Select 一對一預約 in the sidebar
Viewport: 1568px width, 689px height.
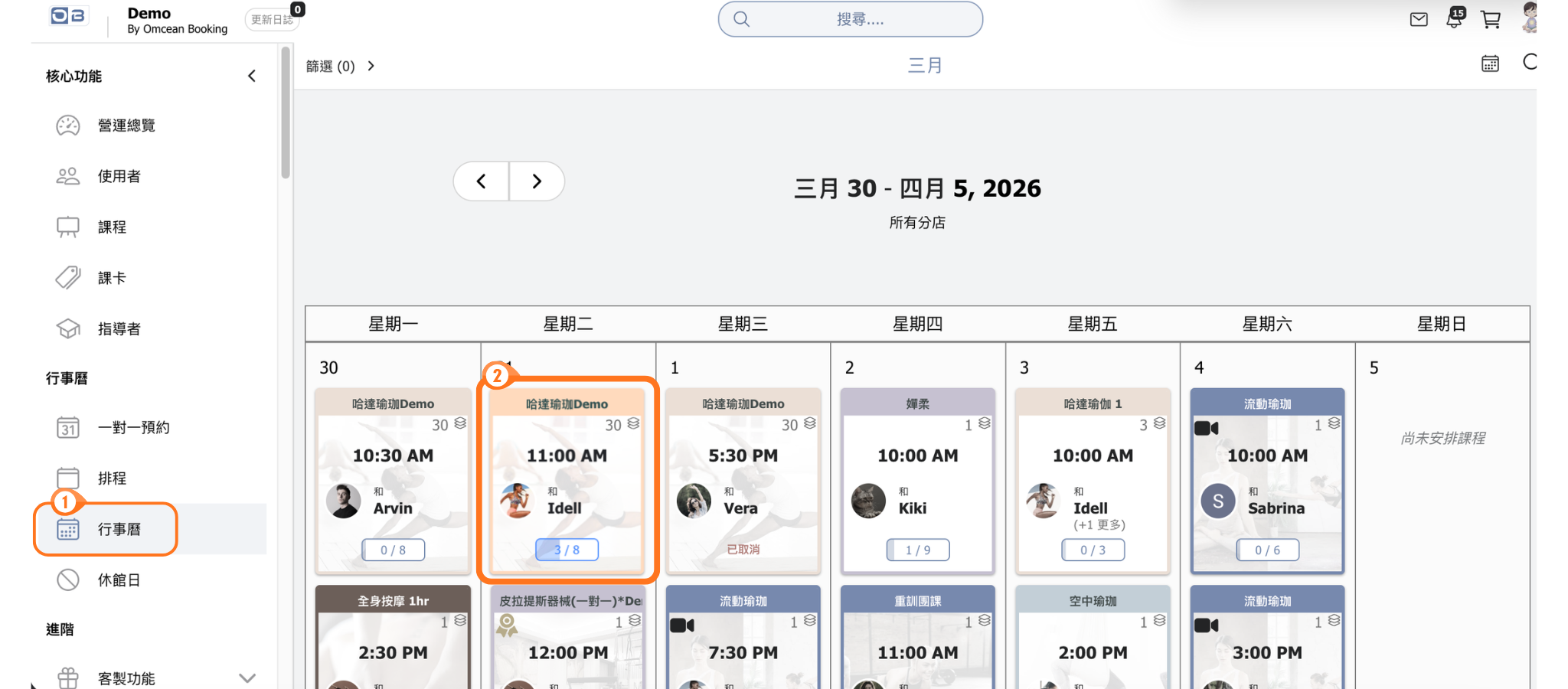pos(133,427)
